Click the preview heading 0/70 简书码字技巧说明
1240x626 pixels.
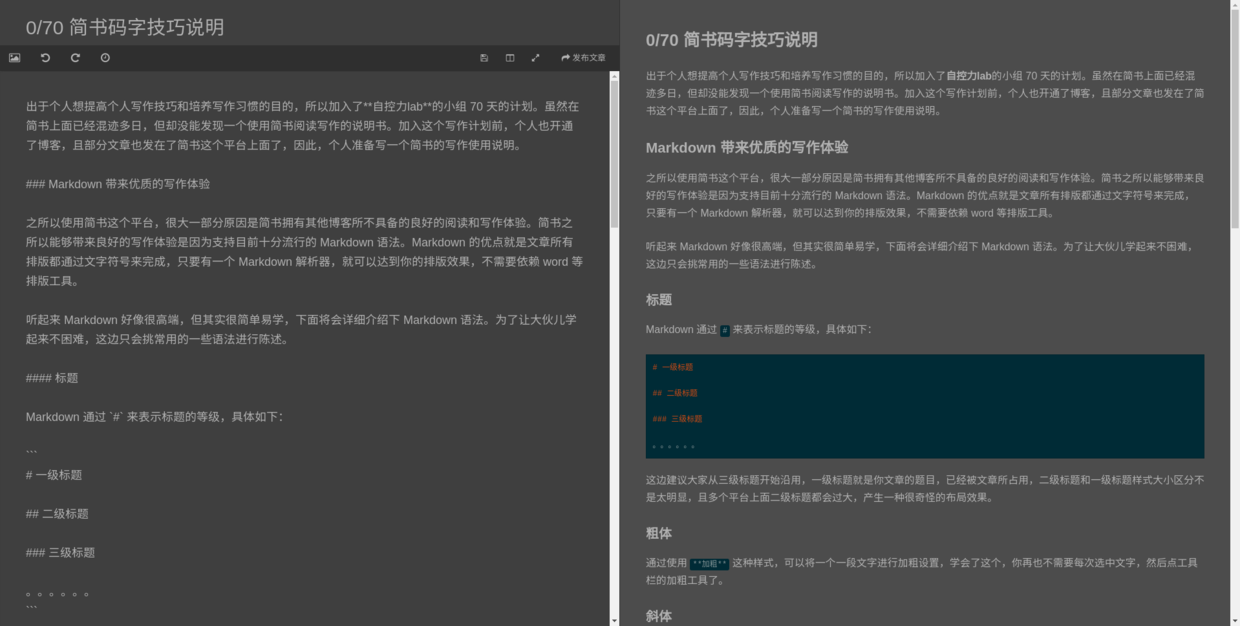click(x=732, y=40)
